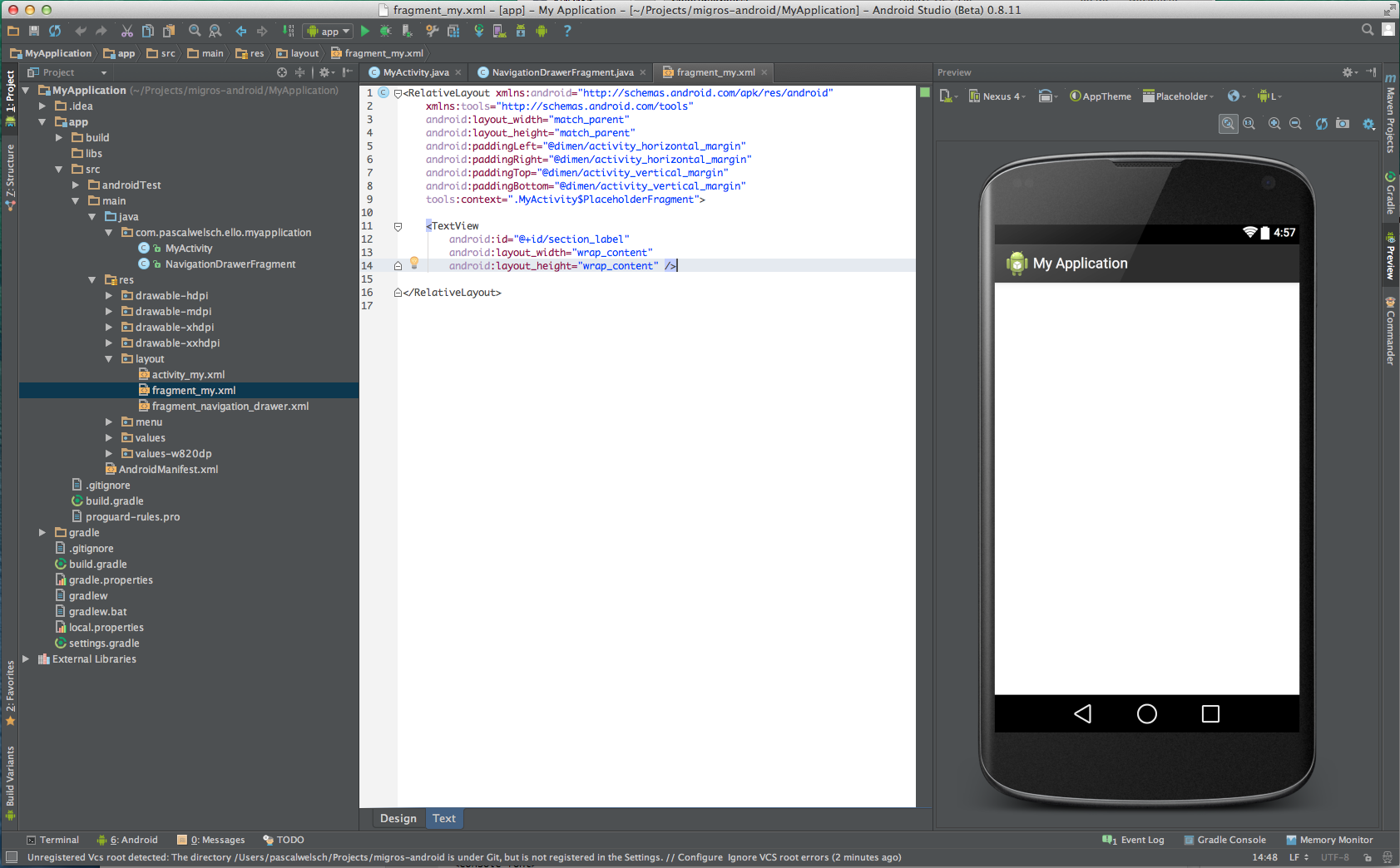Screen dimensions: 1400x868
Task: Switch to the MyActivity.java tab
Action: pyautogui.click(x=416, y=72)
